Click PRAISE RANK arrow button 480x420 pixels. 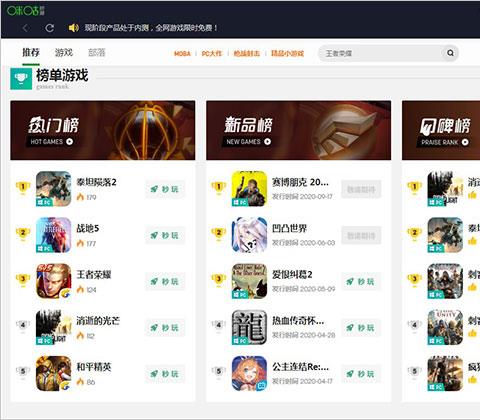(465, 142)
